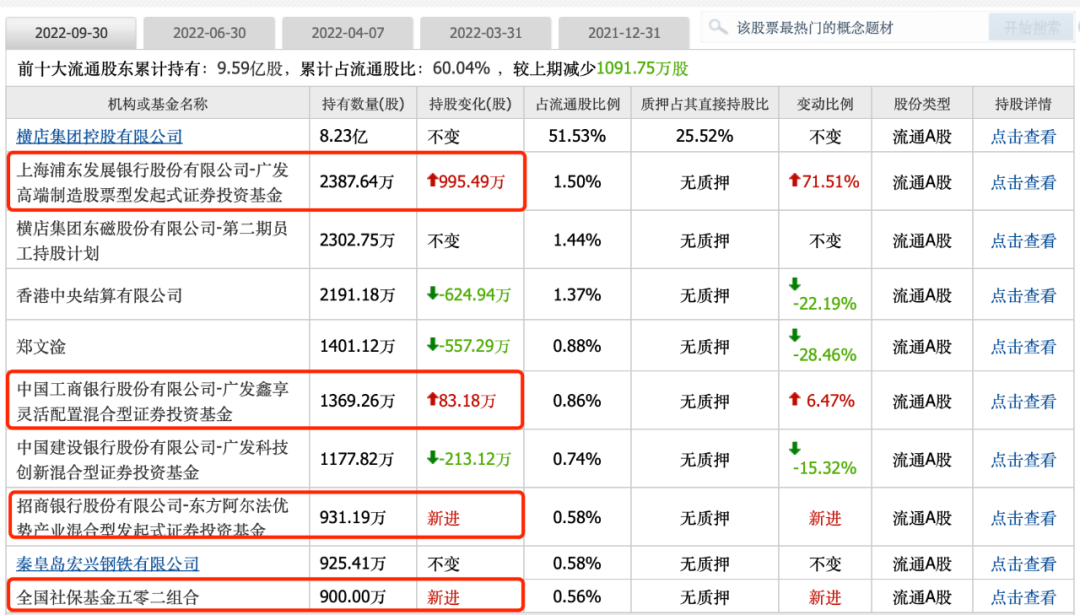Image resolution: width=1080 pixels, height=615 pixels.
Task: Switch to the 2022-03-31 tab
Action: 486,33
